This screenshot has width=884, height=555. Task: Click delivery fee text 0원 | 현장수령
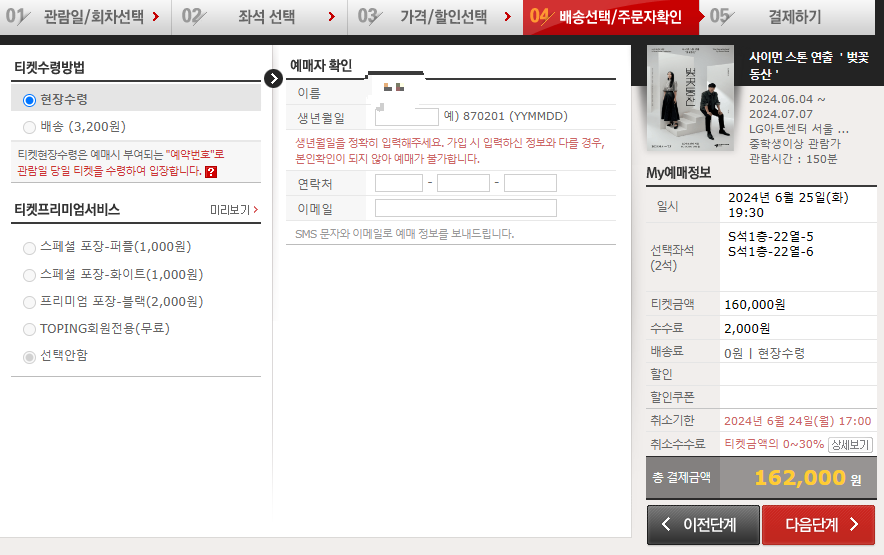[764, 354]
